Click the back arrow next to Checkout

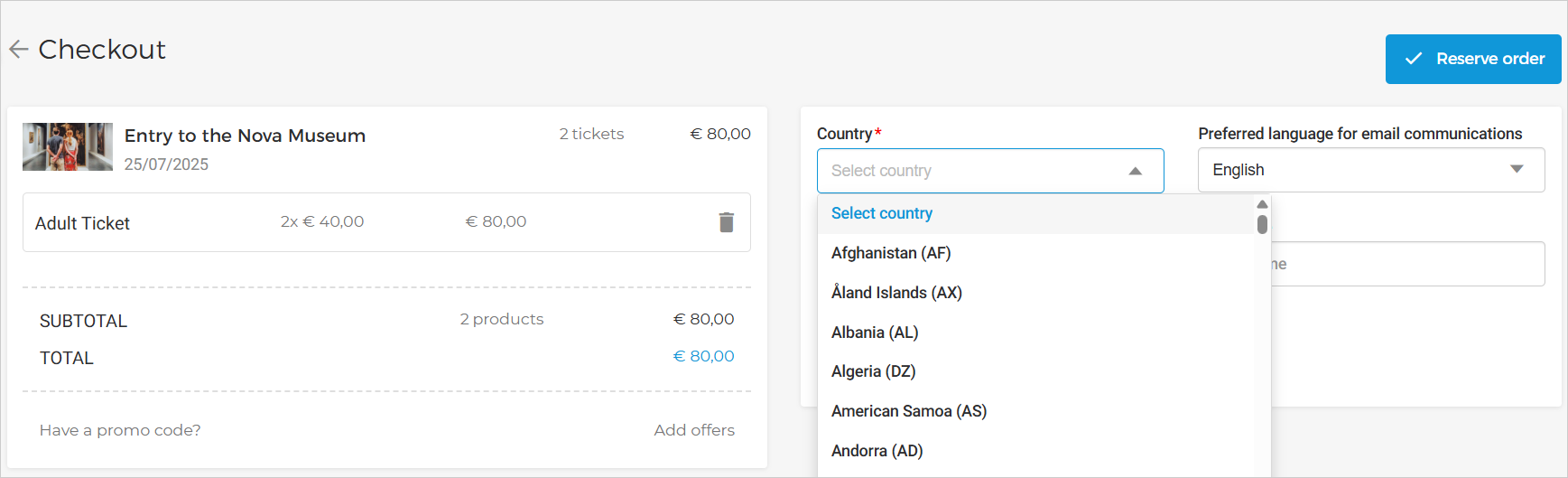[19, 50]
